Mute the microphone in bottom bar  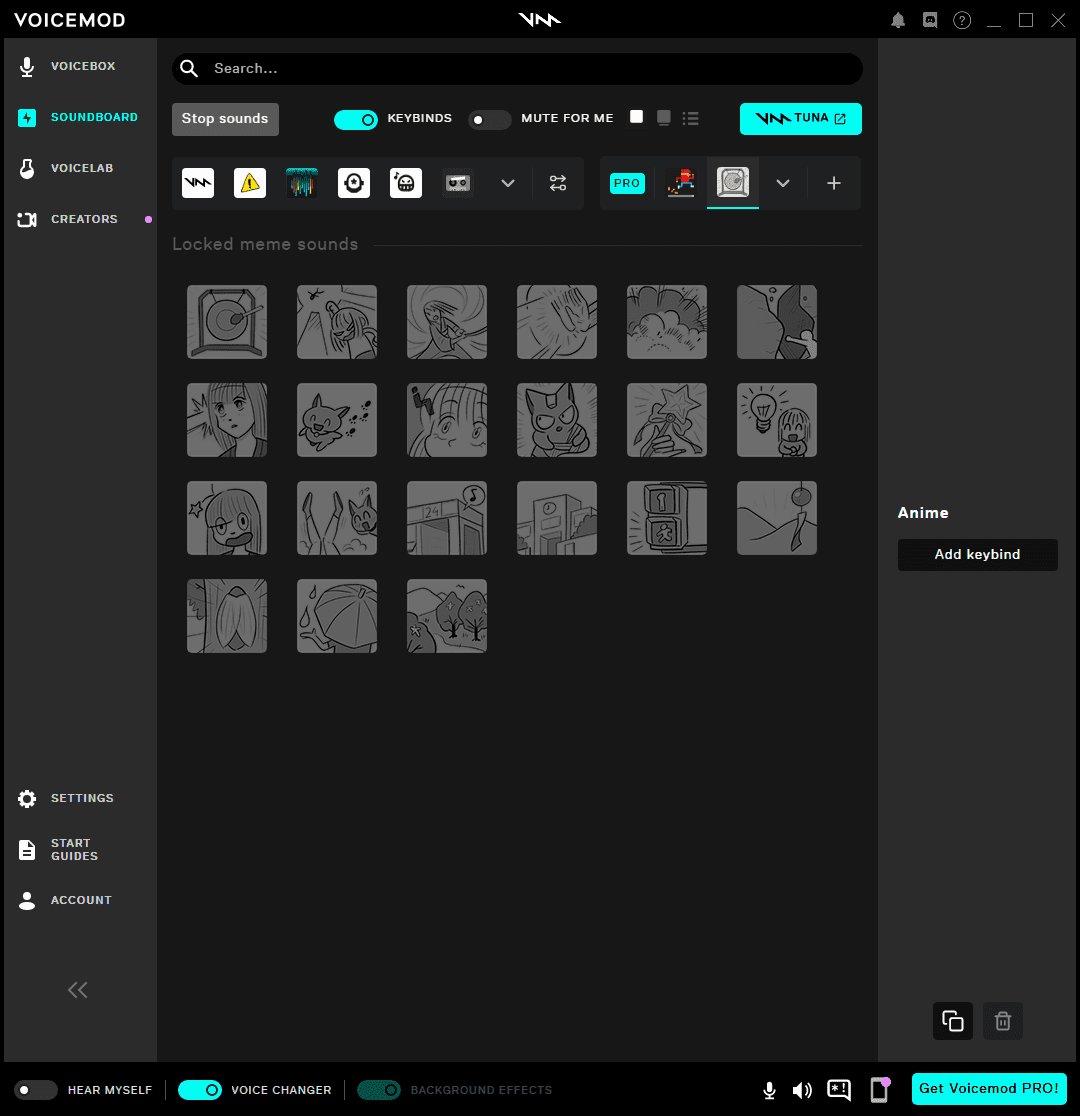[770, 1090]
